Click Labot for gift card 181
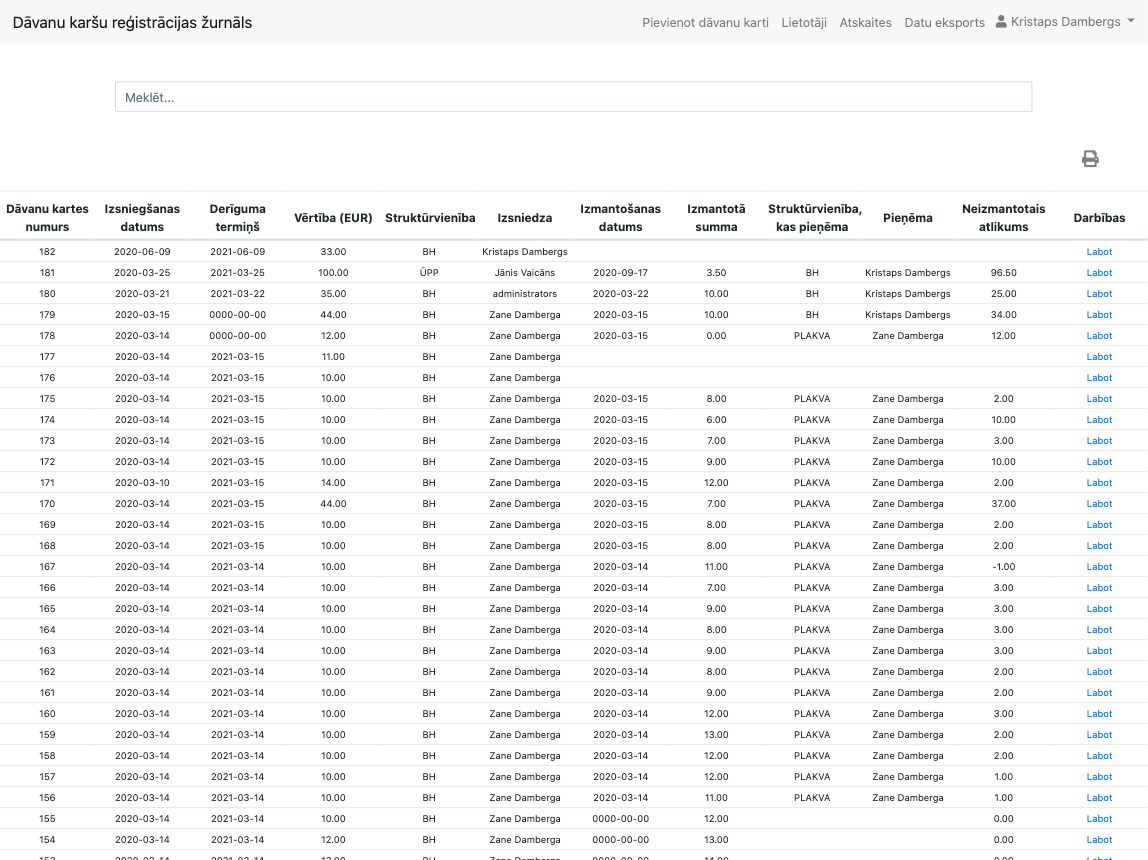This screenshot has height=860, width=1148. coord(1099,273)
